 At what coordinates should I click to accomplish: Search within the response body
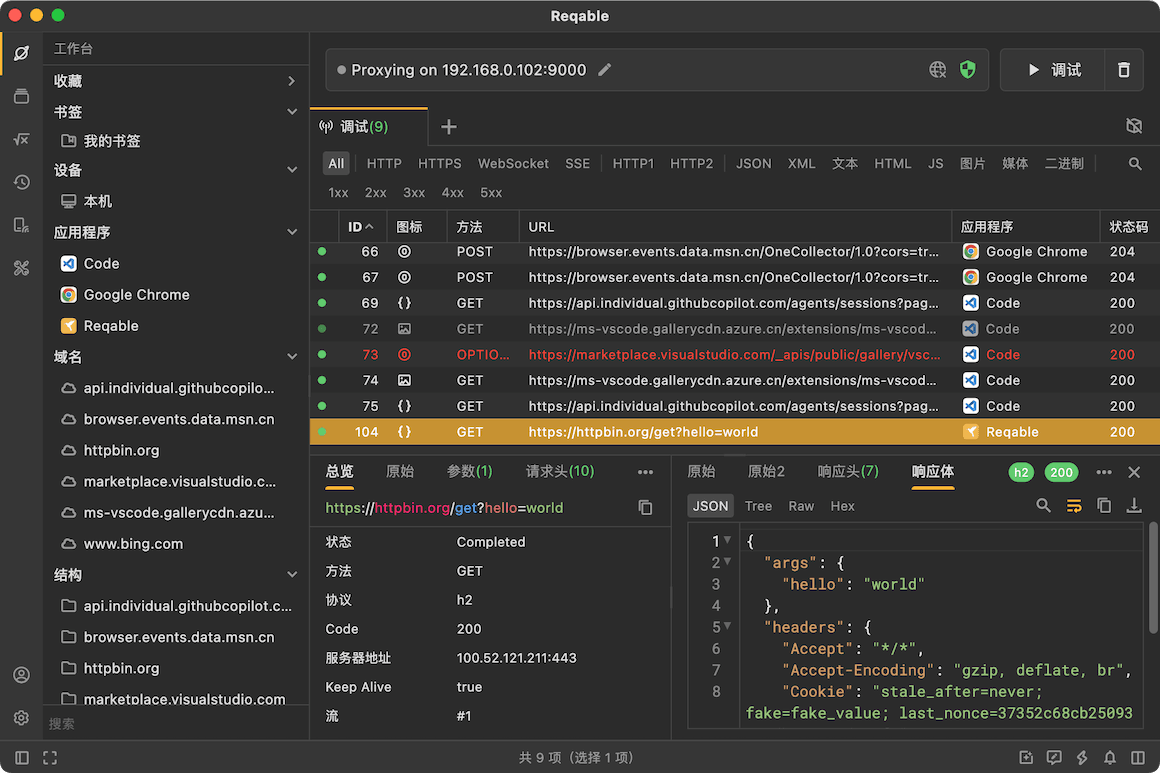click(x=1043, y=506)
